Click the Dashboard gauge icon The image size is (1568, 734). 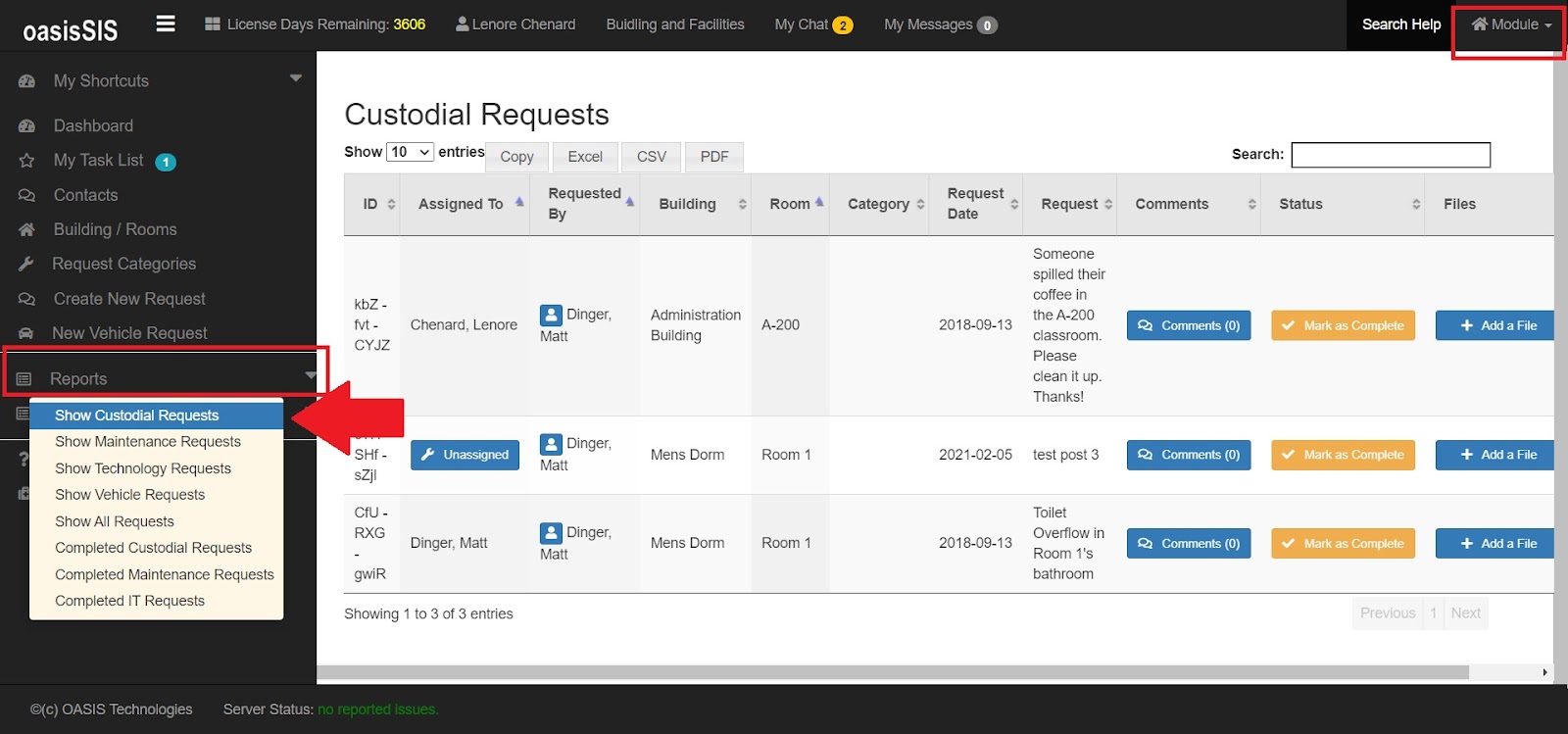[26, 126]
